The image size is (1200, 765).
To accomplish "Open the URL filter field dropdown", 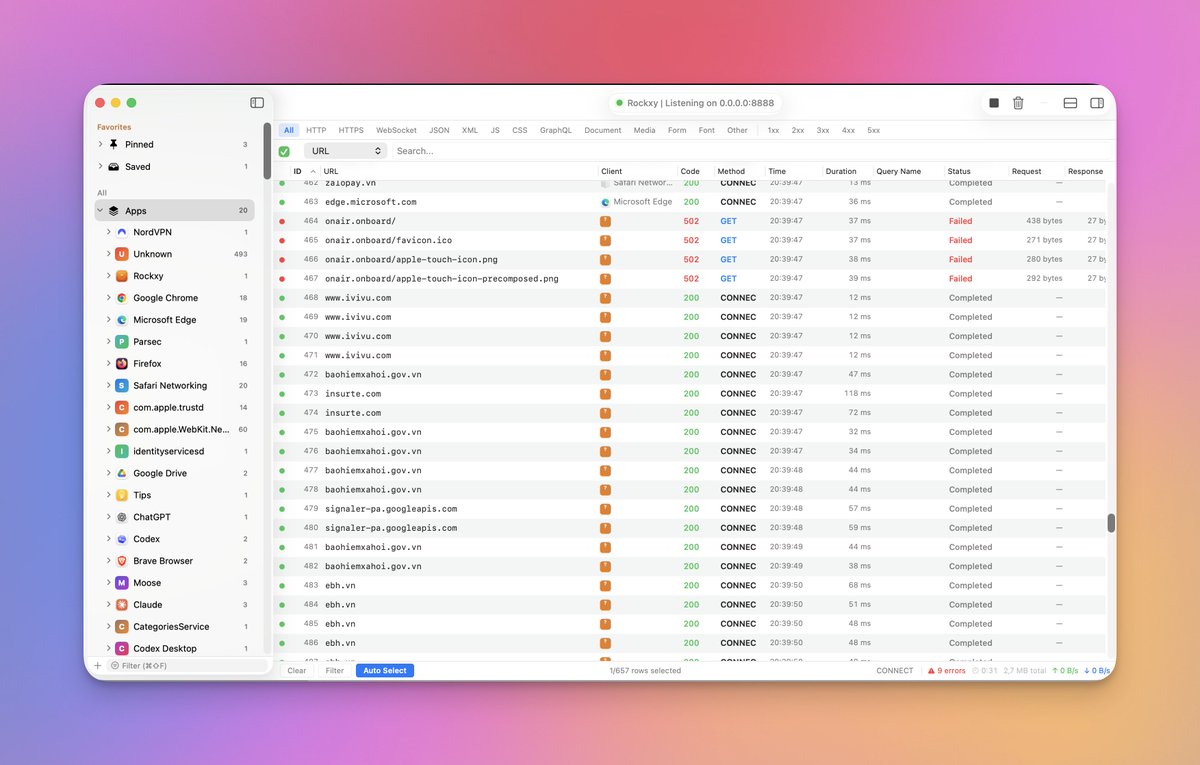I will (345, 151).
